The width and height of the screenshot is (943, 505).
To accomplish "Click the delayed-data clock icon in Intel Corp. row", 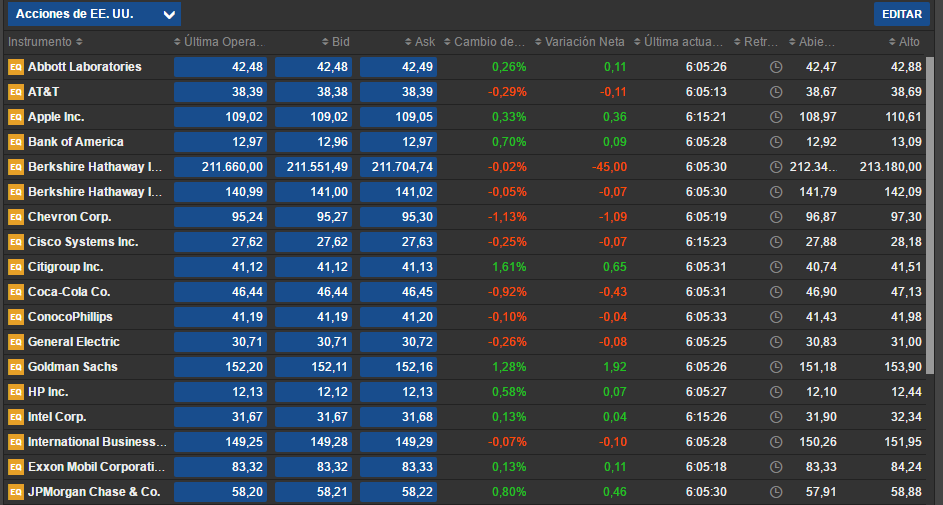I will 776,417.
